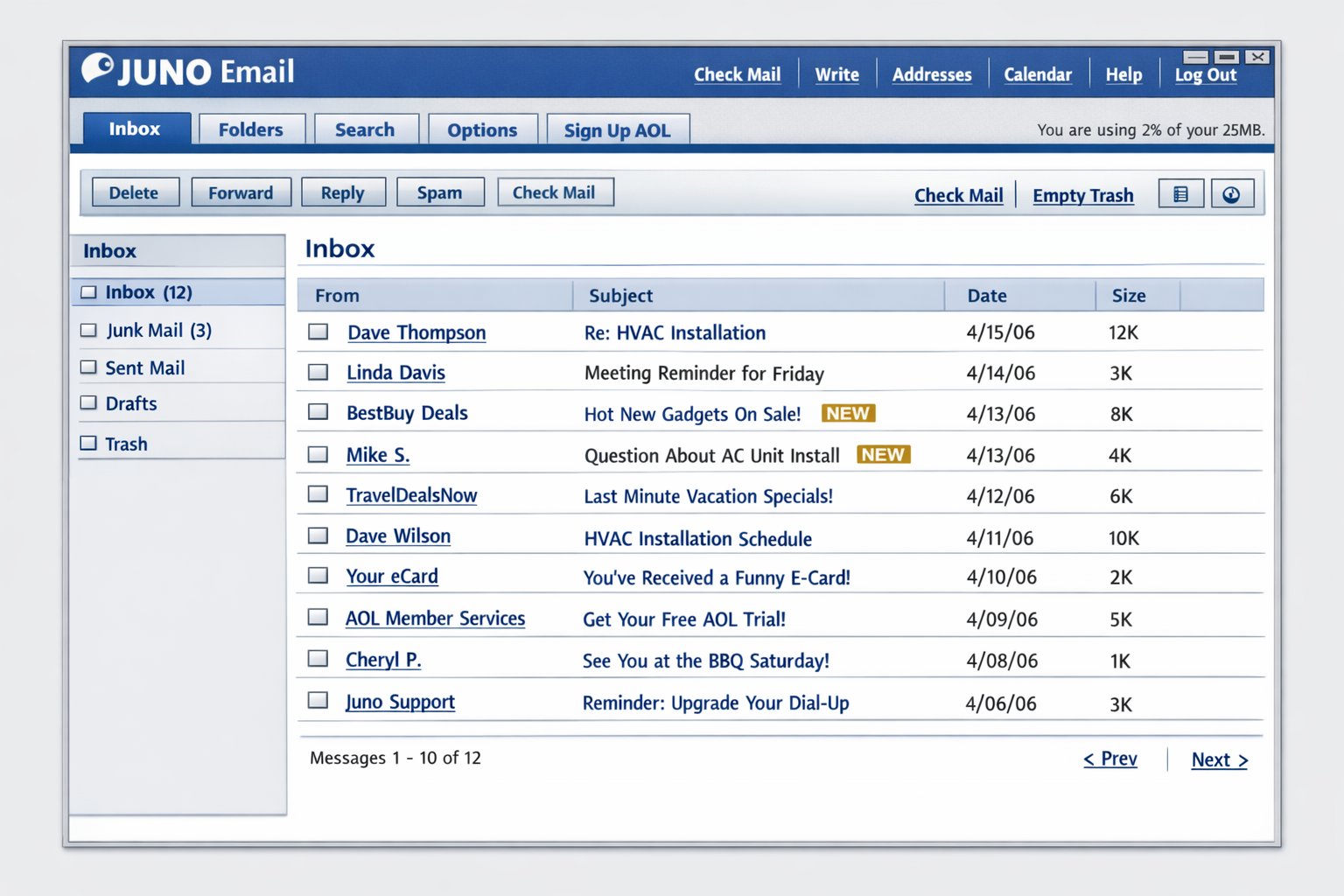Click the Delete button

(135, 192)
